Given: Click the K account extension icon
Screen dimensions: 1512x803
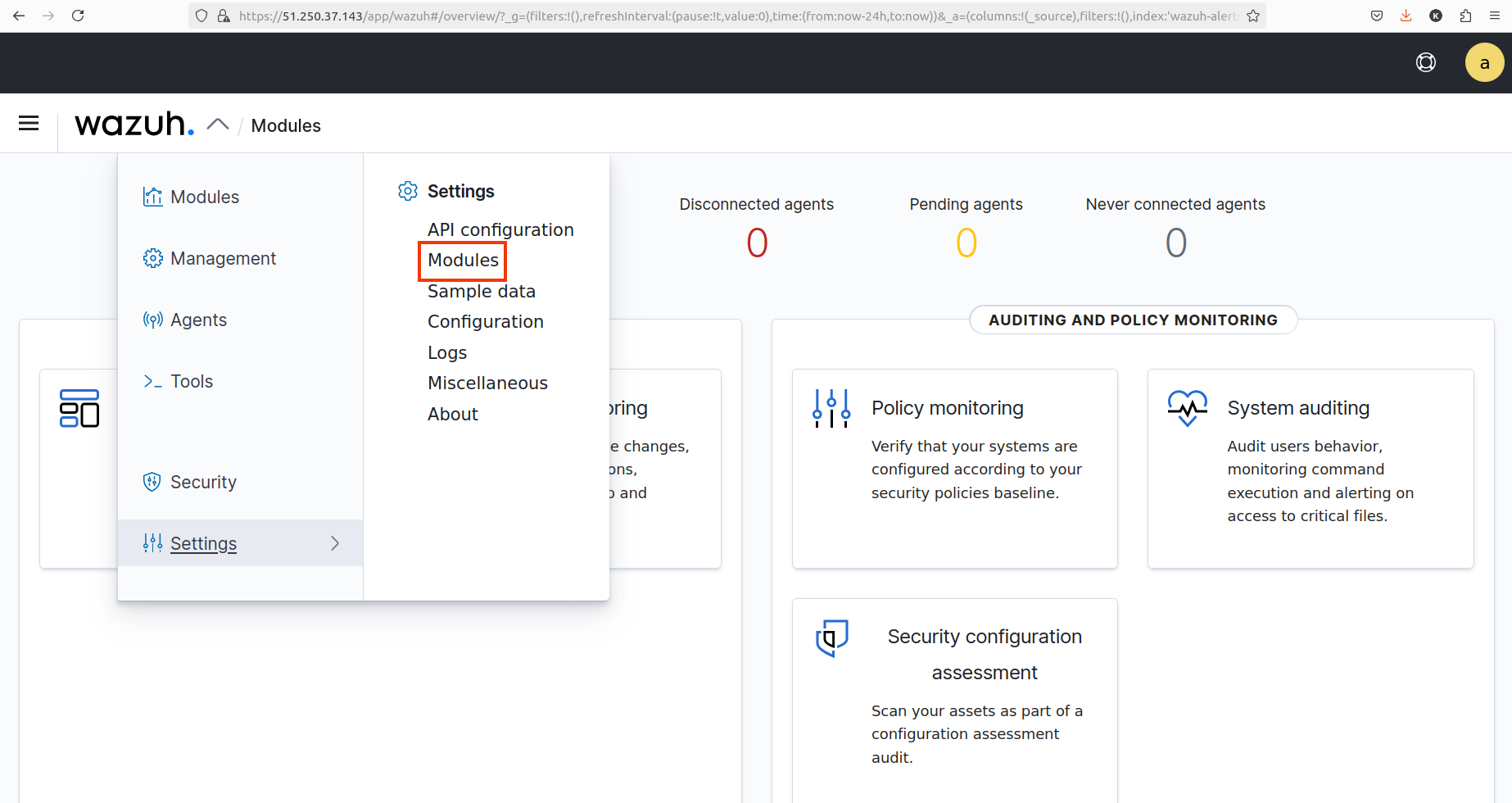Looking at the screenshot, I should 1436,16.
